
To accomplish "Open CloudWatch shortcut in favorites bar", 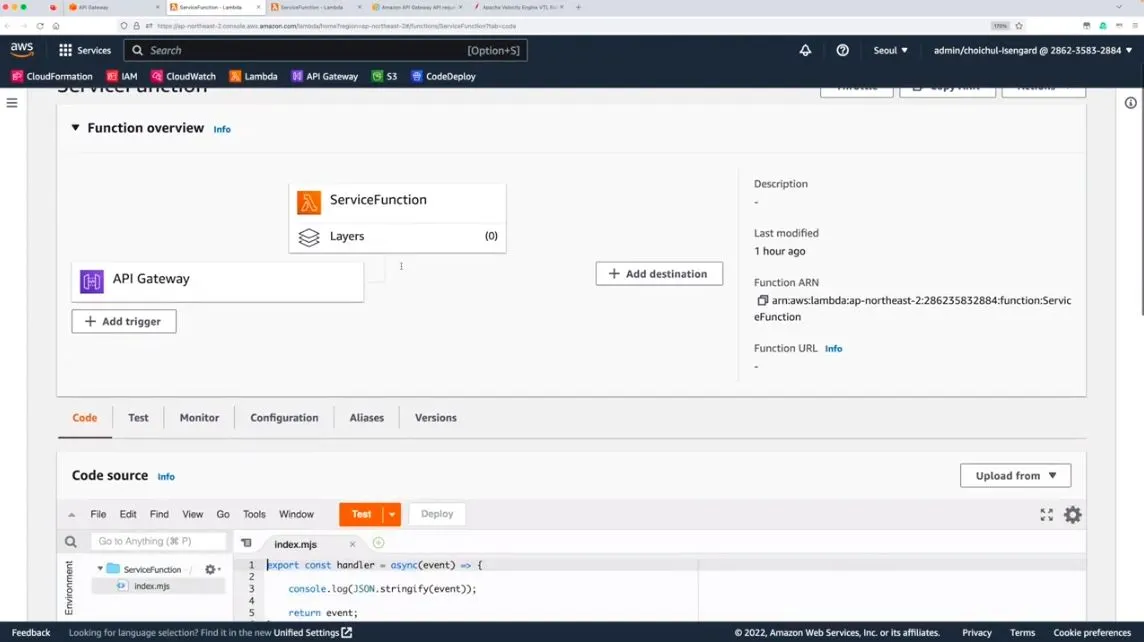I will (x=183, y=76).
